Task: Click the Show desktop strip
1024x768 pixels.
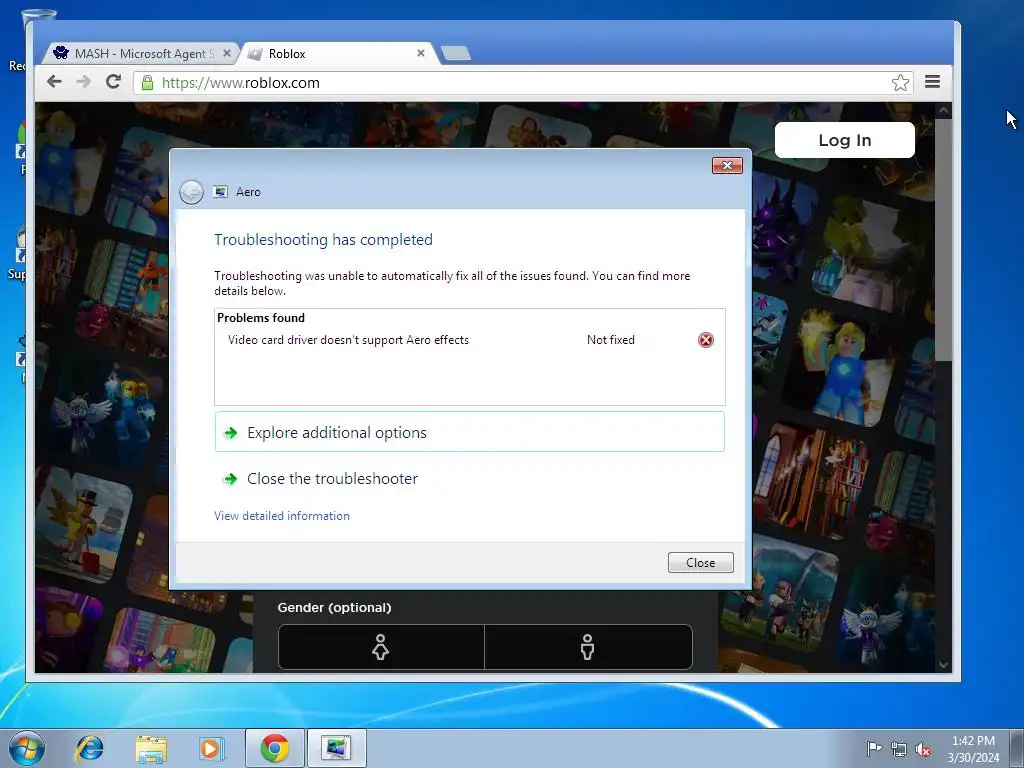Action: 1017,748
